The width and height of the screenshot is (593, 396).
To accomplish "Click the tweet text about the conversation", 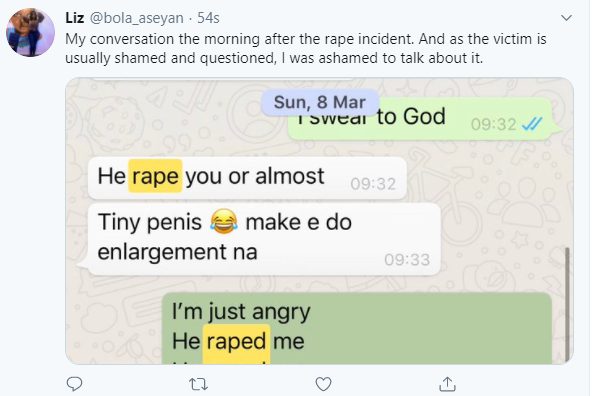I will 306,48.
